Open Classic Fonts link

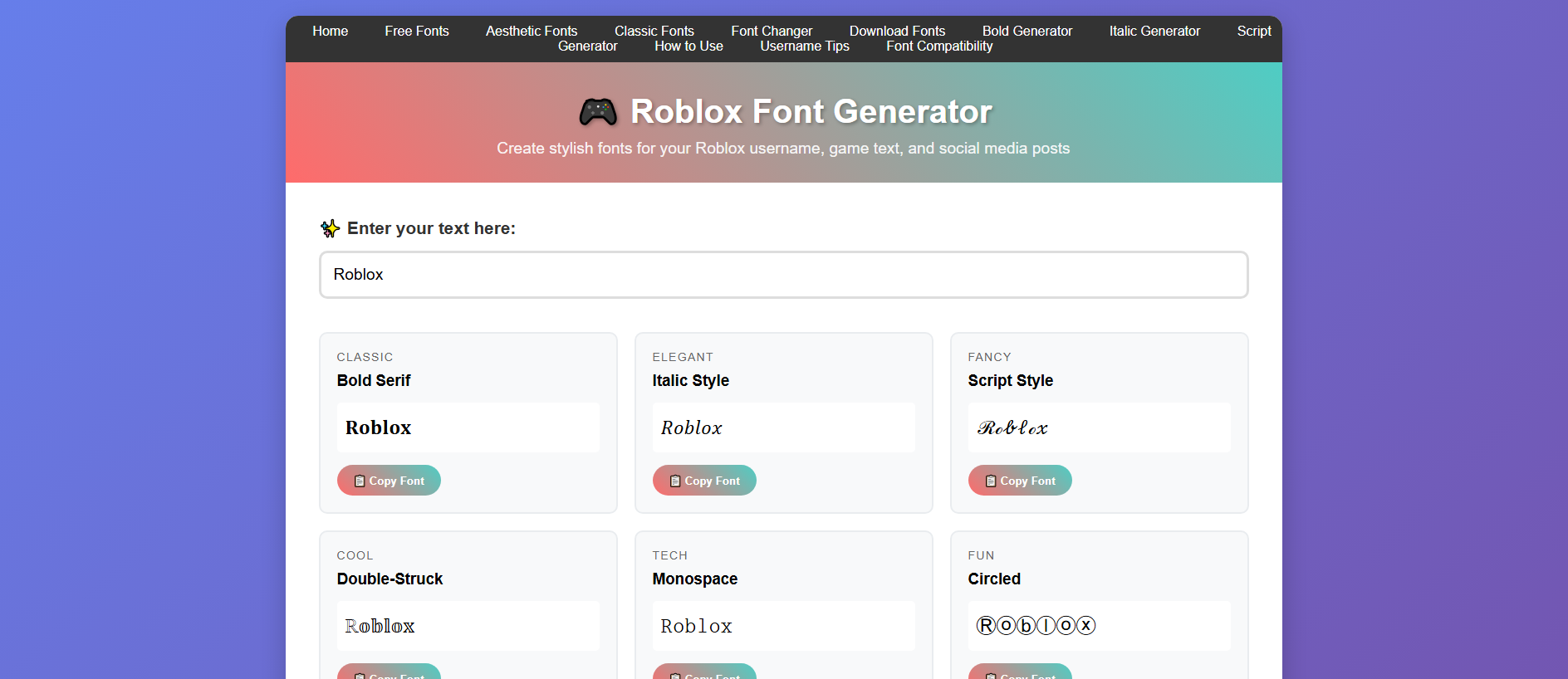point(654,31)
